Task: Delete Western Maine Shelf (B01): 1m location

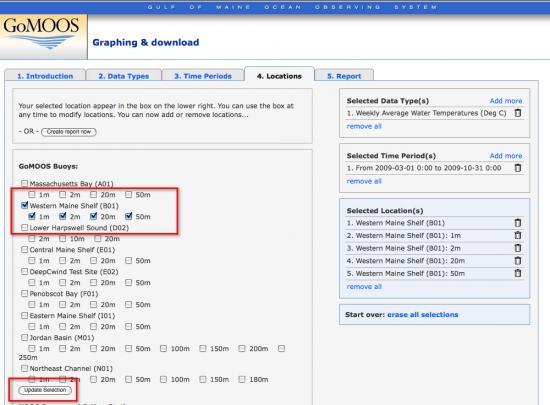Action: [x=518, y=235]
